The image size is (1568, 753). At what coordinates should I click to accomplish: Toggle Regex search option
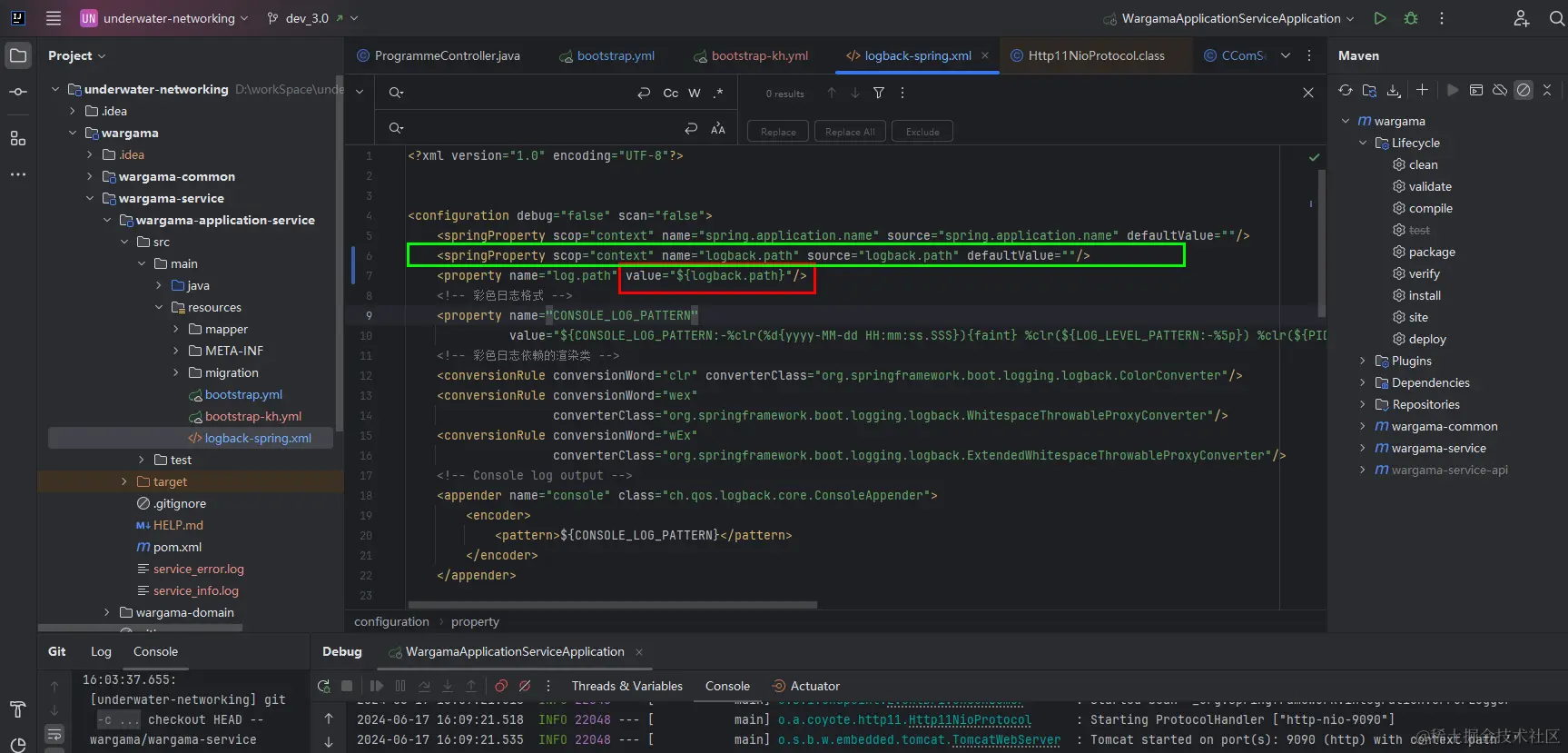[x=718, y=93]
